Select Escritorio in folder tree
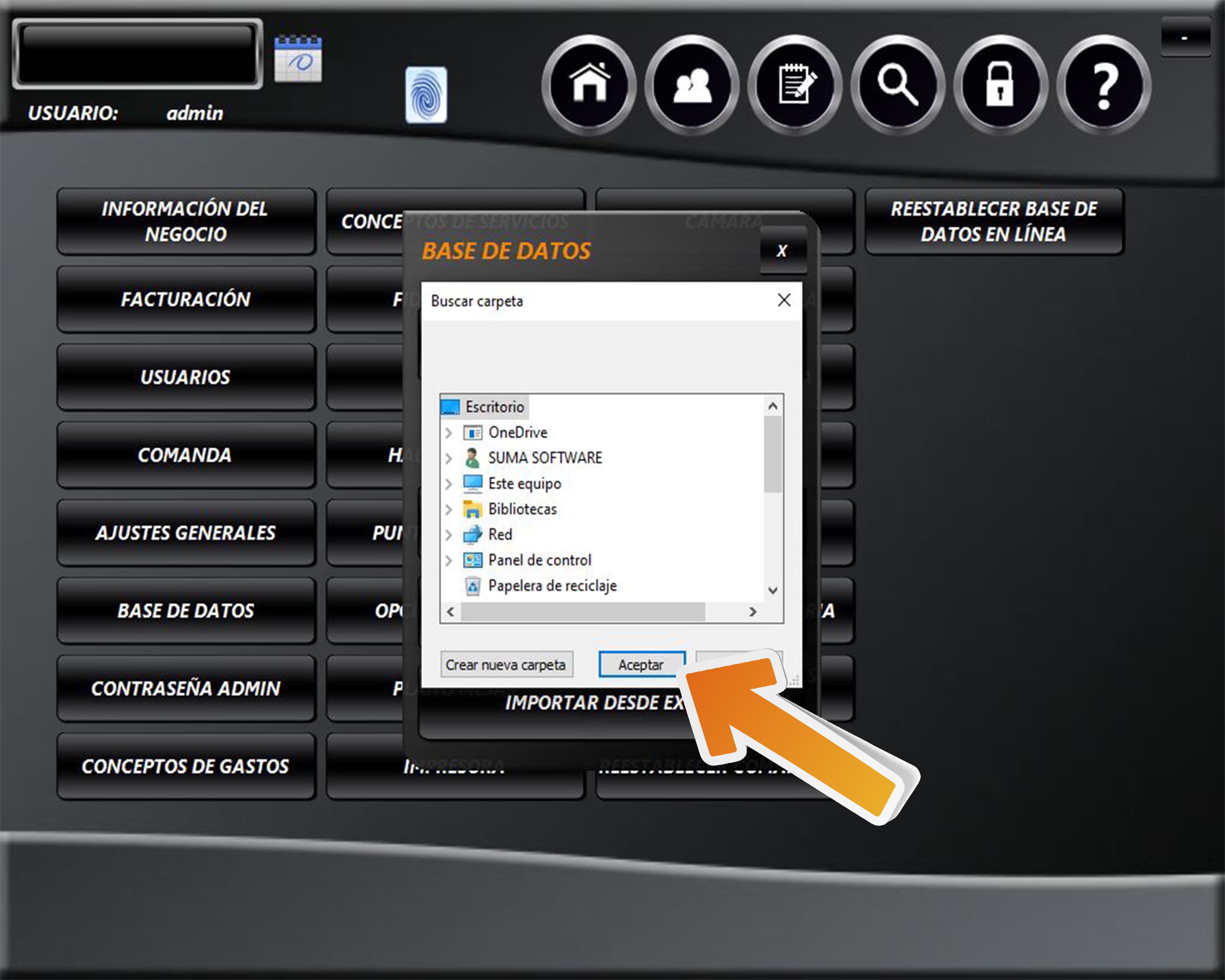The image size is (1225, 980). click(x=494, y=407)
